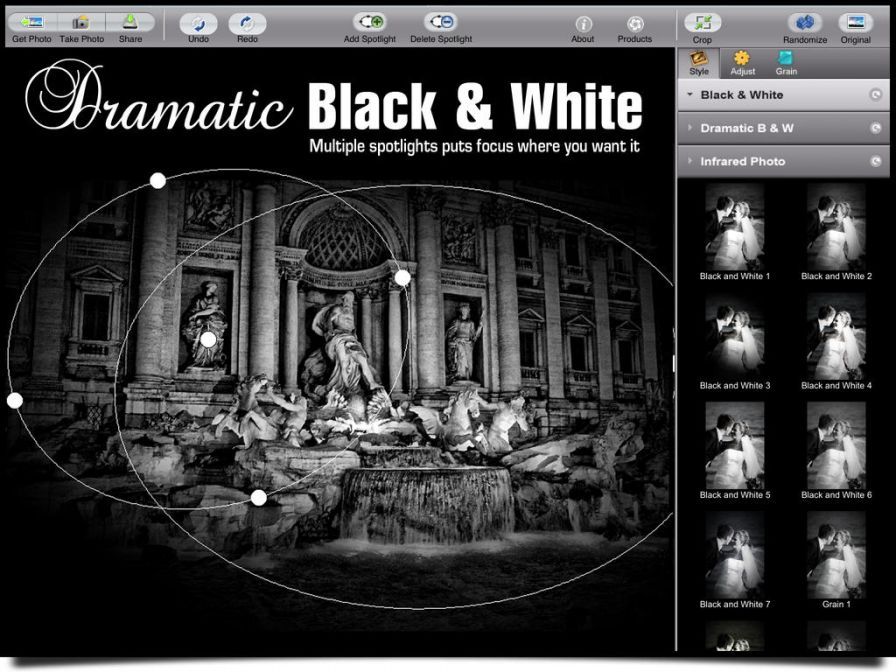Add a new Spotlight to the image
Viewport: 896px width, 672px height.
tap(370, 22)
